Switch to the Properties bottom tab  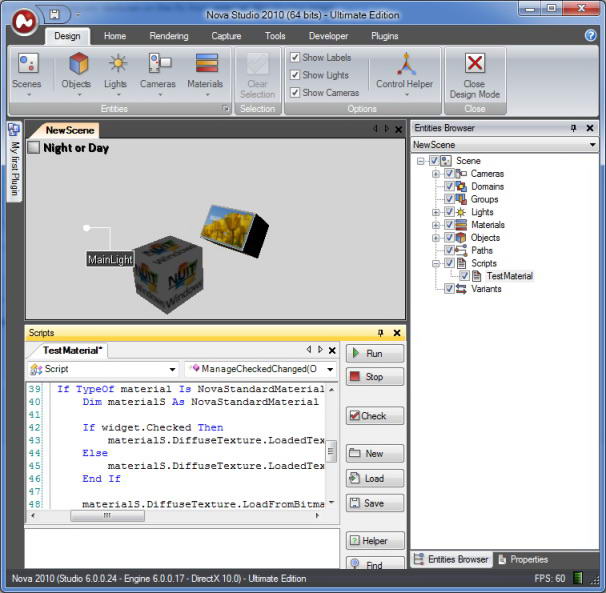click(523, 559)
